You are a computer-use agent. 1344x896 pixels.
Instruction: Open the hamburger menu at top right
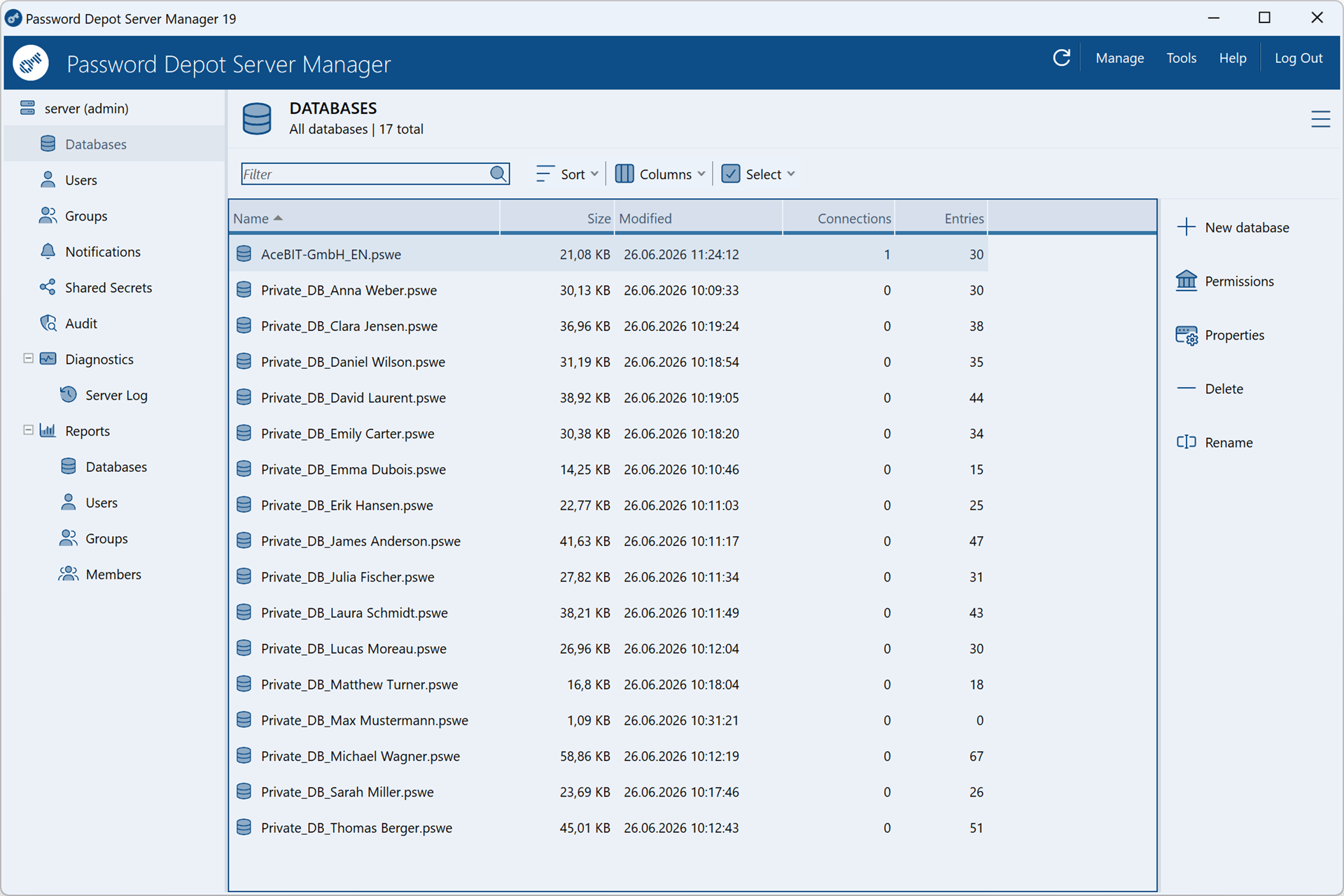[x=1320, y=119]
